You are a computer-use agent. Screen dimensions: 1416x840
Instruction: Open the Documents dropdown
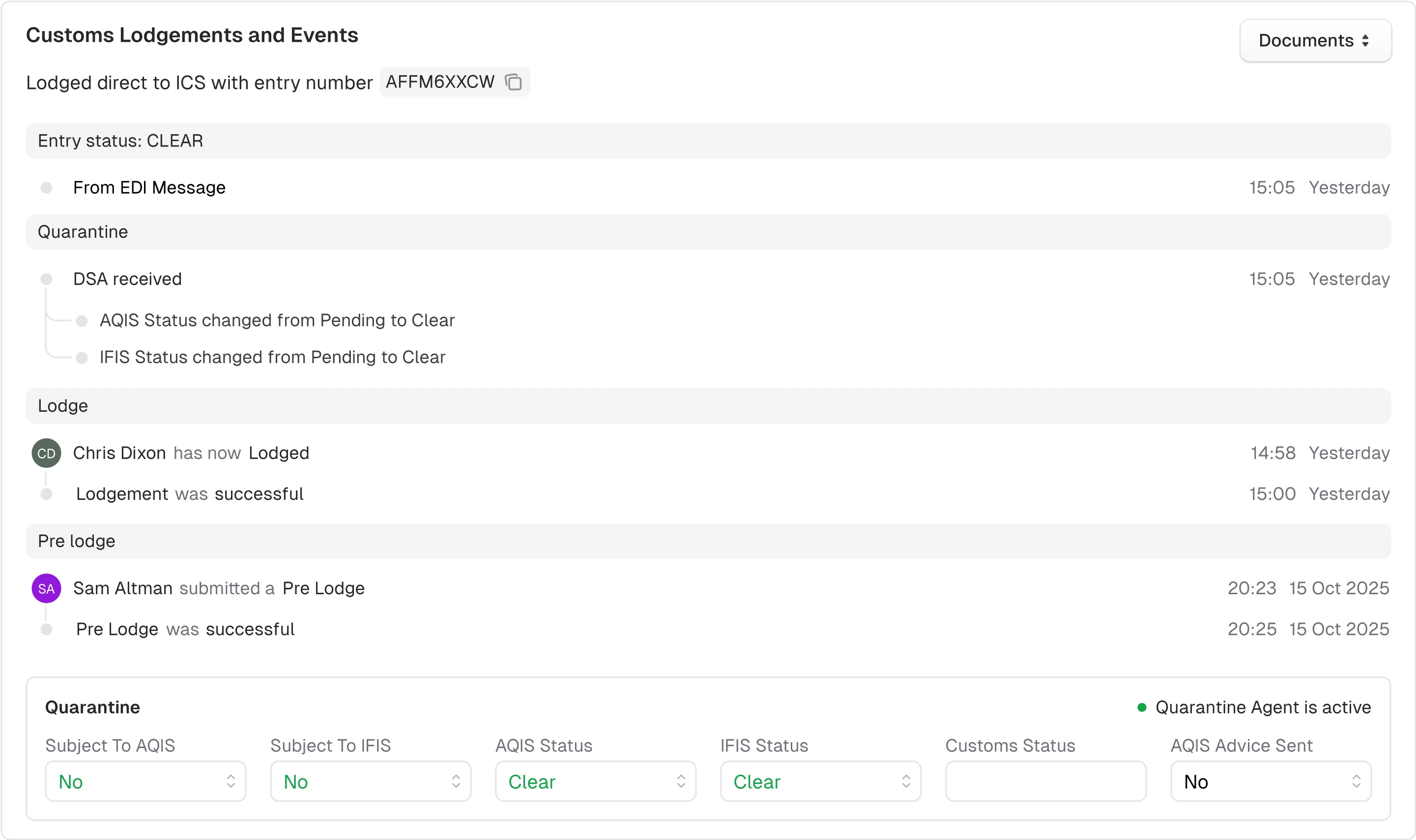[x=1315, y=40]
